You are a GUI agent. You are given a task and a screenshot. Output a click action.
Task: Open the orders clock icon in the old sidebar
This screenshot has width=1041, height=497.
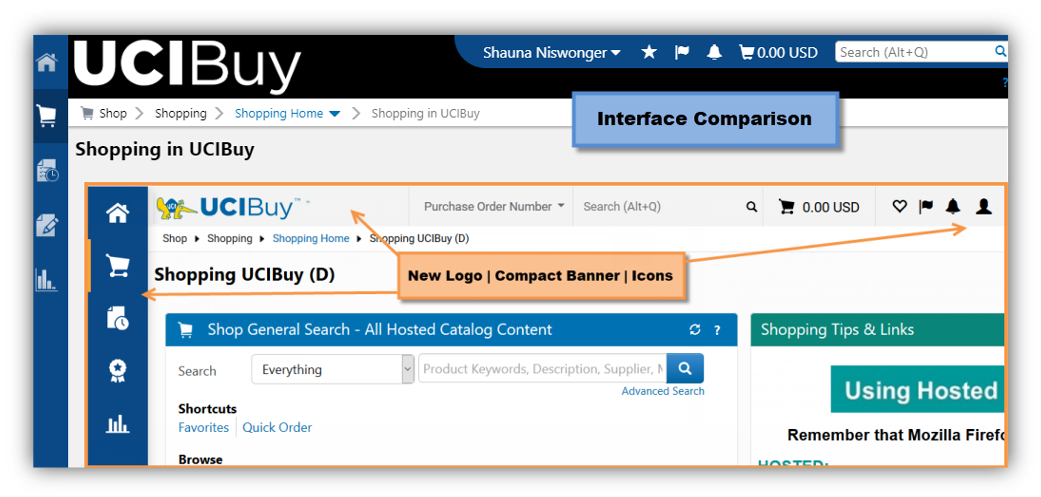[47, 171]
